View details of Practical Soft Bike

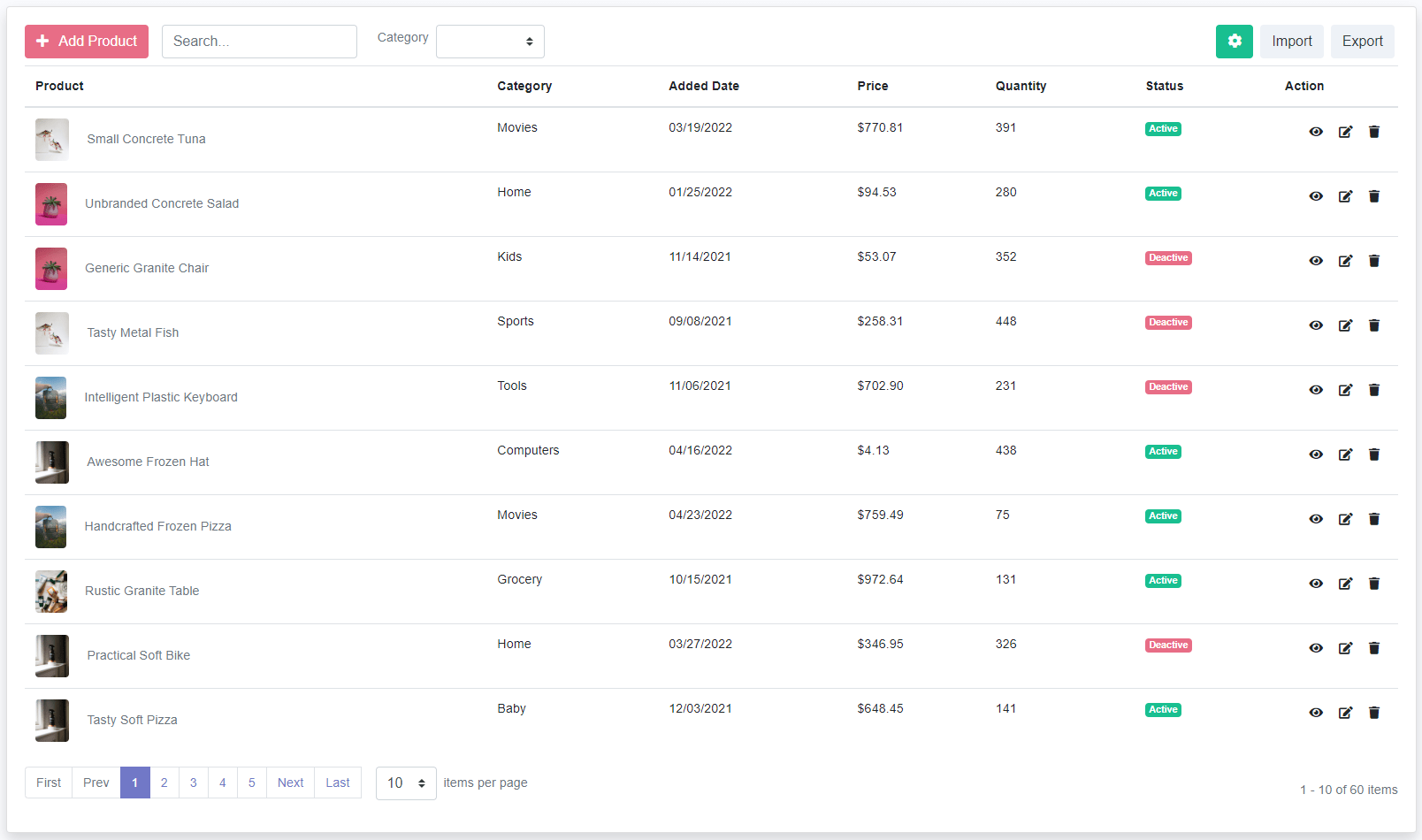click(x=1316, y=648)
